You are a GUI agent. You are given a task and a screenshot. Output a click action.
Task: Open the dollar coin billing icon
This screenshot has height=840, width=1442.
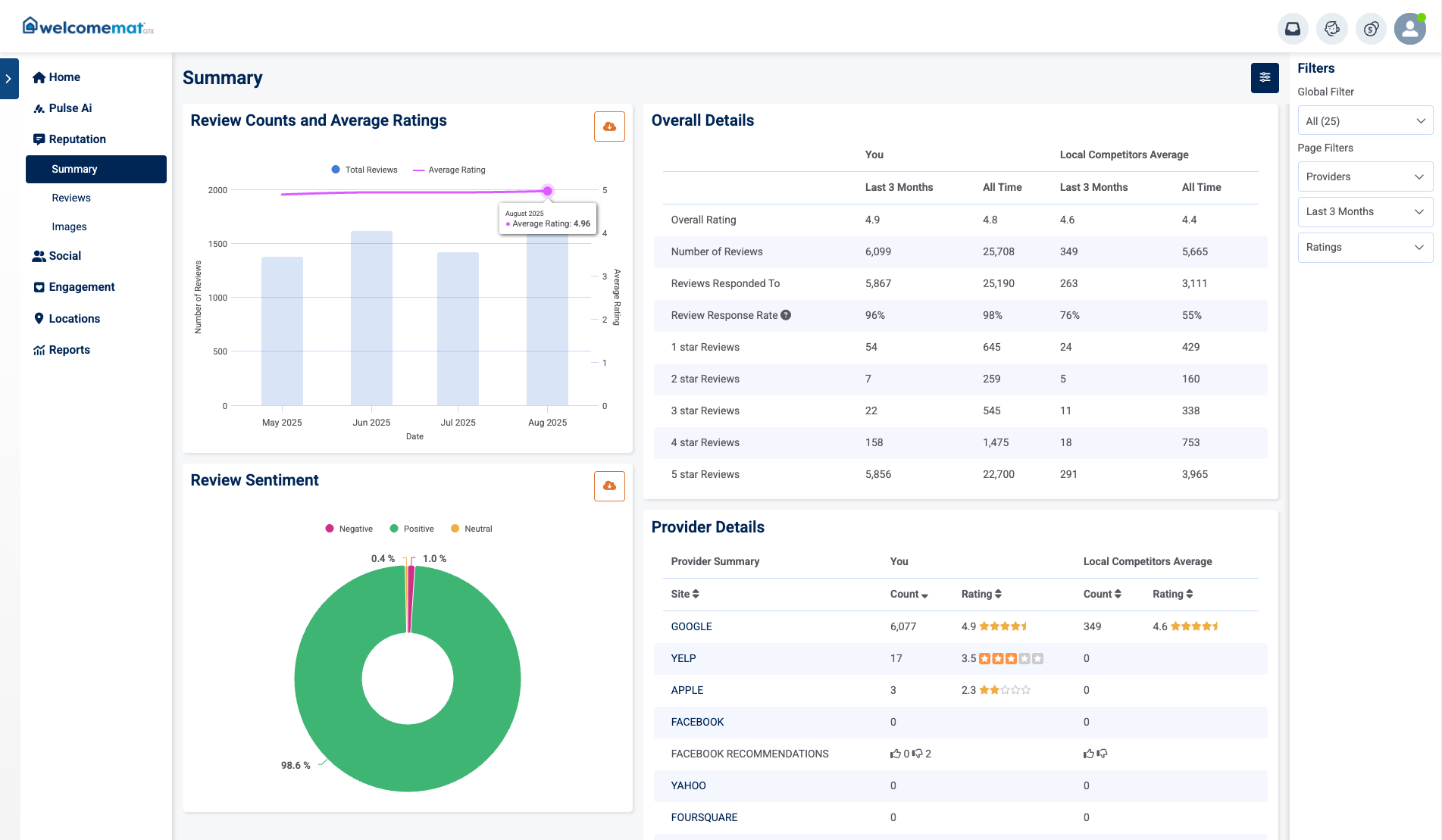(x=1371, y=29)
